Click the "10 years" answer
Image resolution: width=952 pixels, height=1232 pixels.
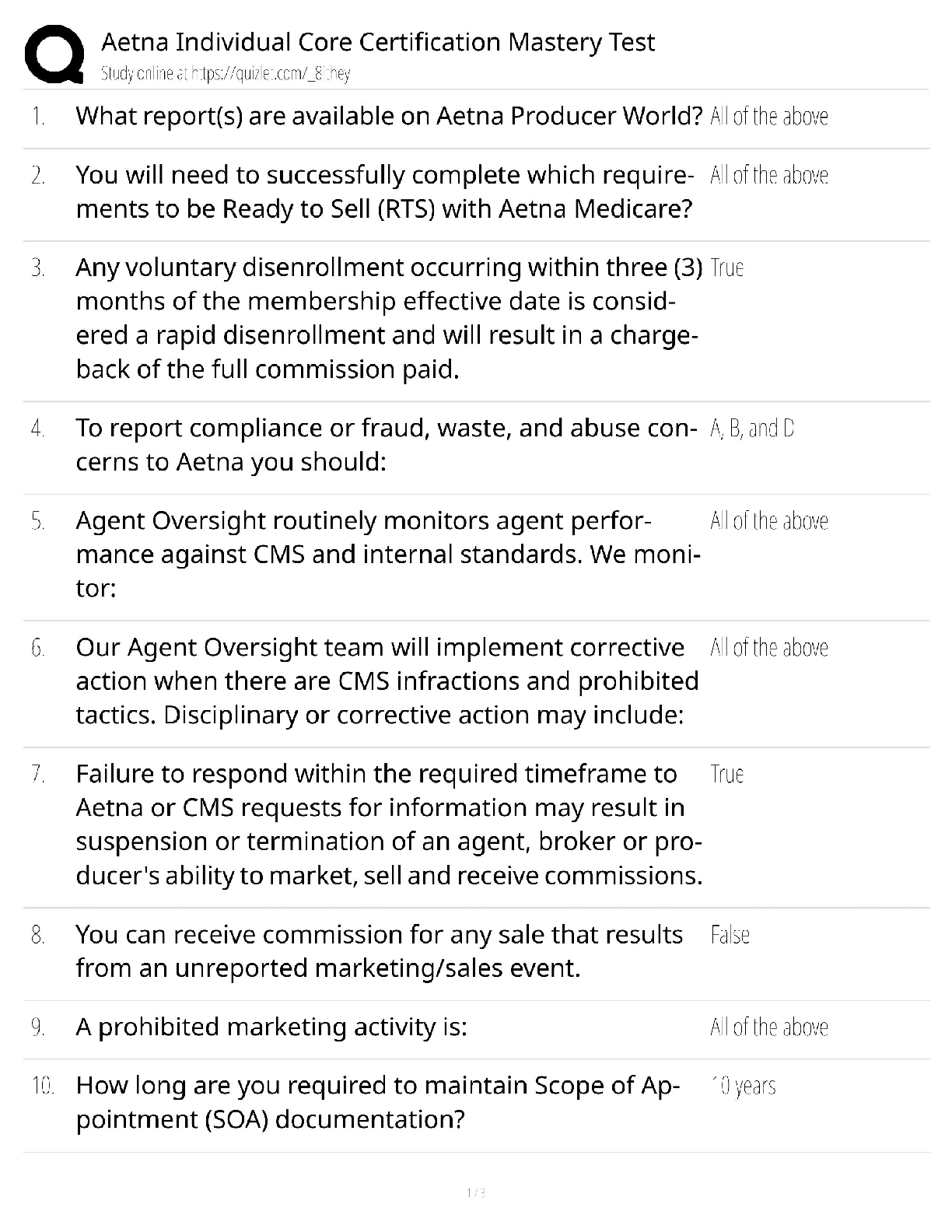[x=744, y=1086]
